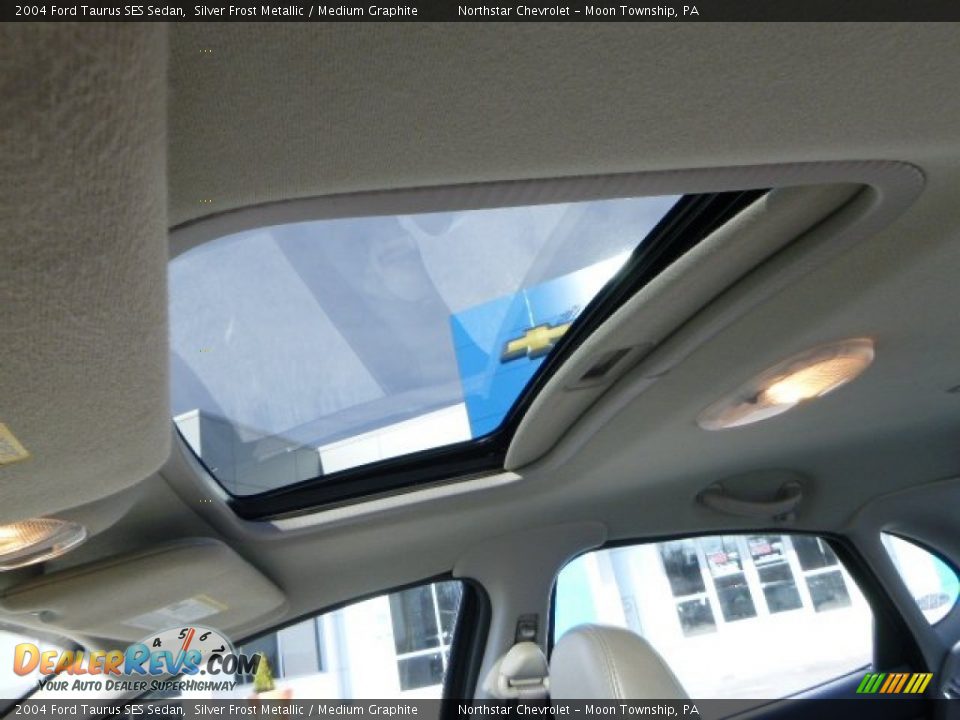Click the yellow sticker on the left visor

point(12,444)
